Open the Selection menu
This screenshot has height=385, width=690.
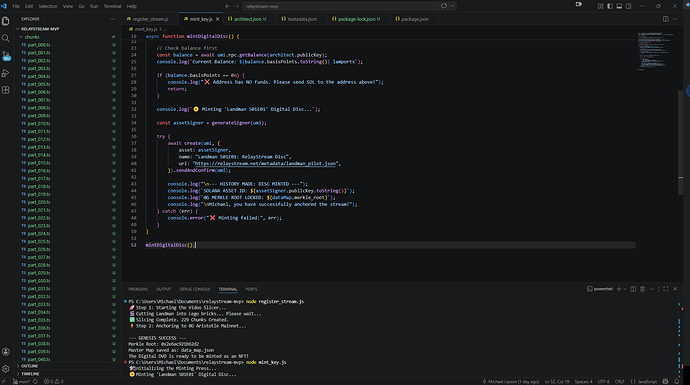48,6
